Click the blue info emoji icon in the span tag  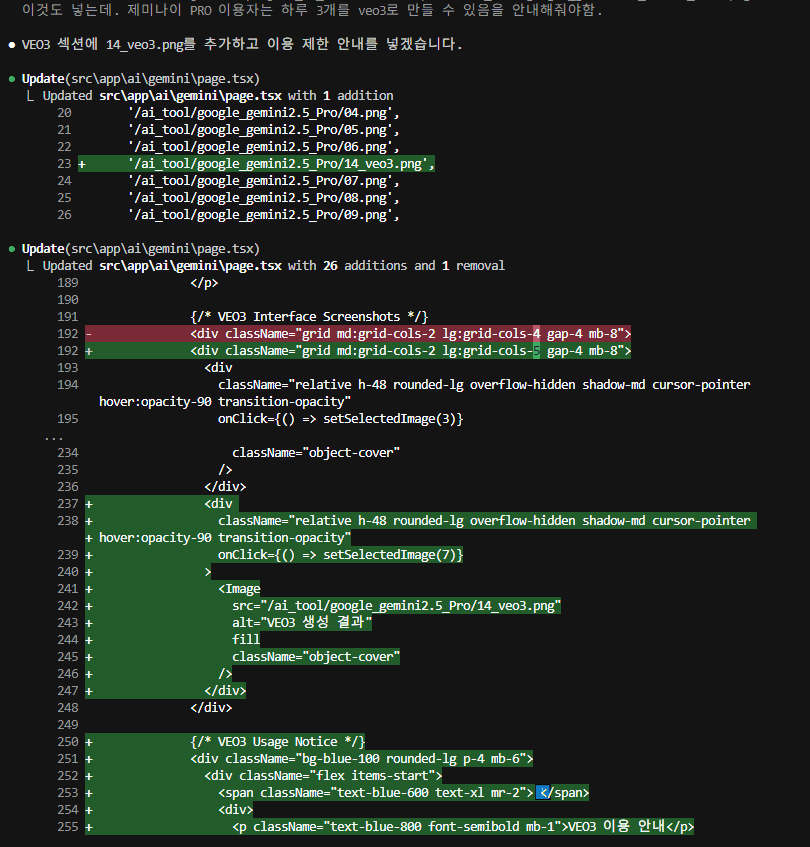point(545,793)
